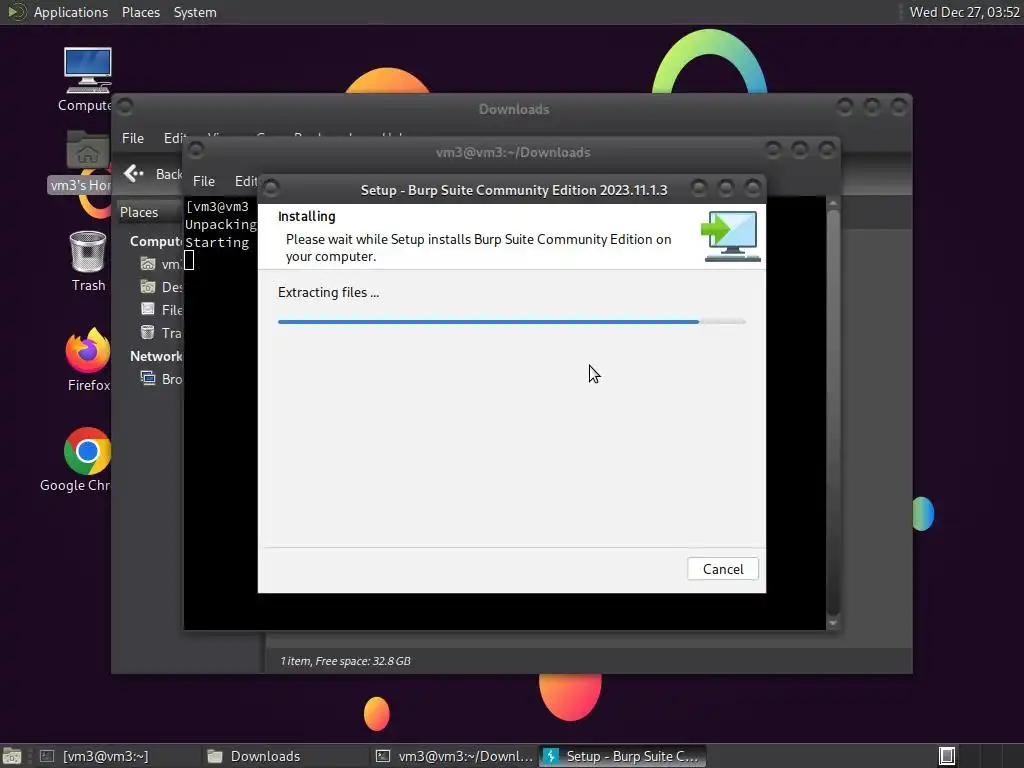The width and height of the screenshot is (1024, 768).
Task: Open the File menu in the terminal window
Action: [x=204, y=181]
